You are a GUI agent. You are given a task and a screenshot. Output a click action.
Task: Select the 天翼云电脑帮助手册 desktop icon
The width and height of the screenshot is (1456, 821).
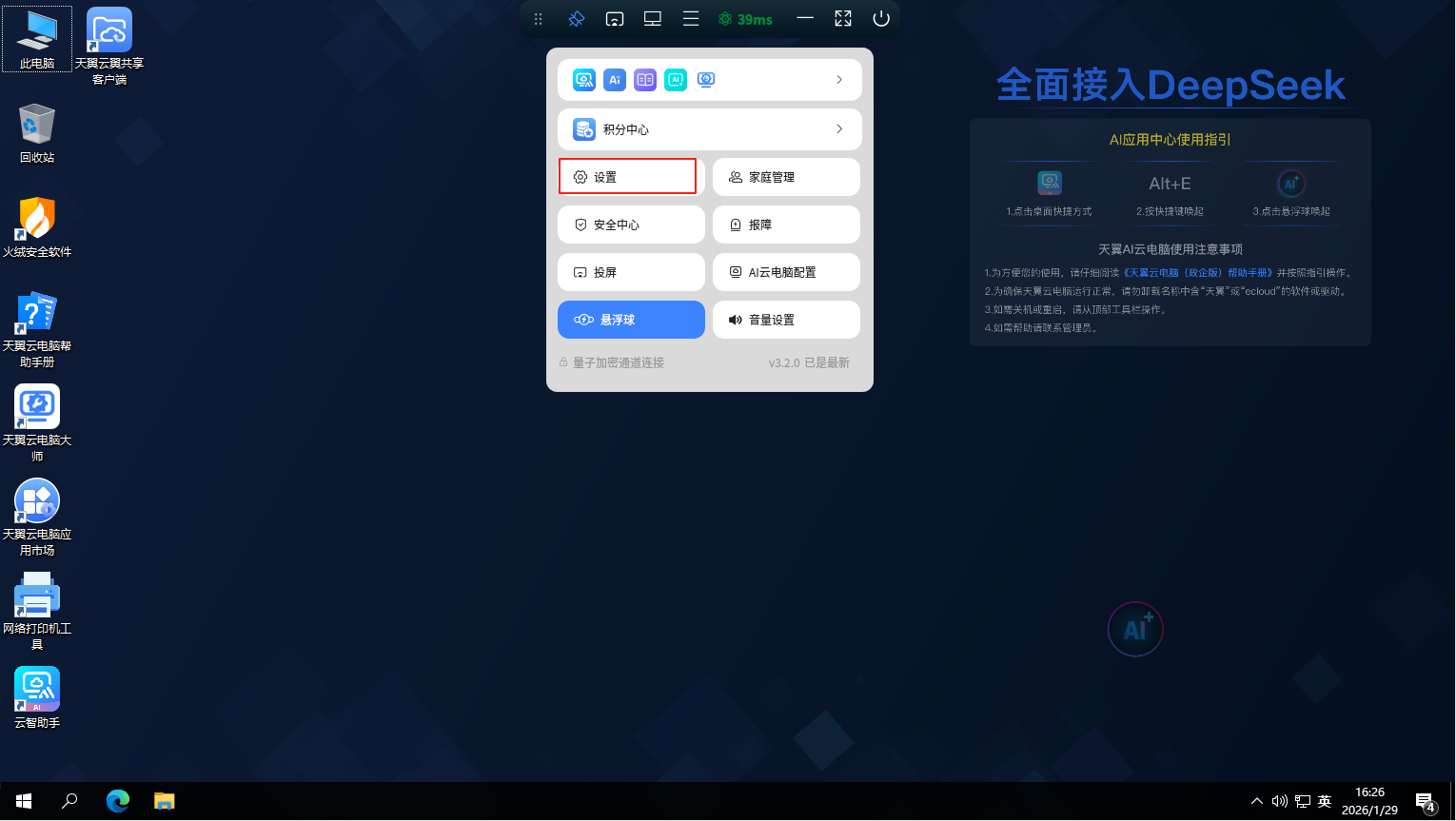pos(37,329)
